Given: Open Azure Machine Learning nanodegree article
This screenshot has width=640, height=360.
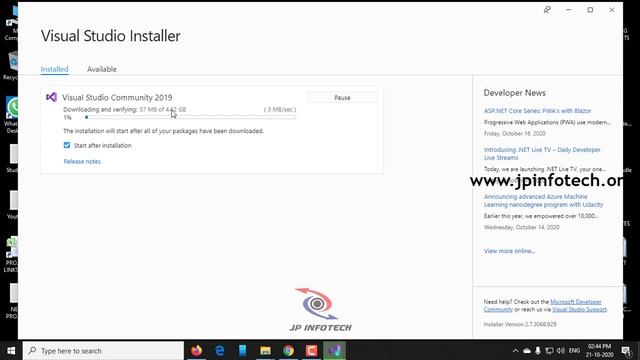Looking at the screenshot, I should click(x=543, y=201).
